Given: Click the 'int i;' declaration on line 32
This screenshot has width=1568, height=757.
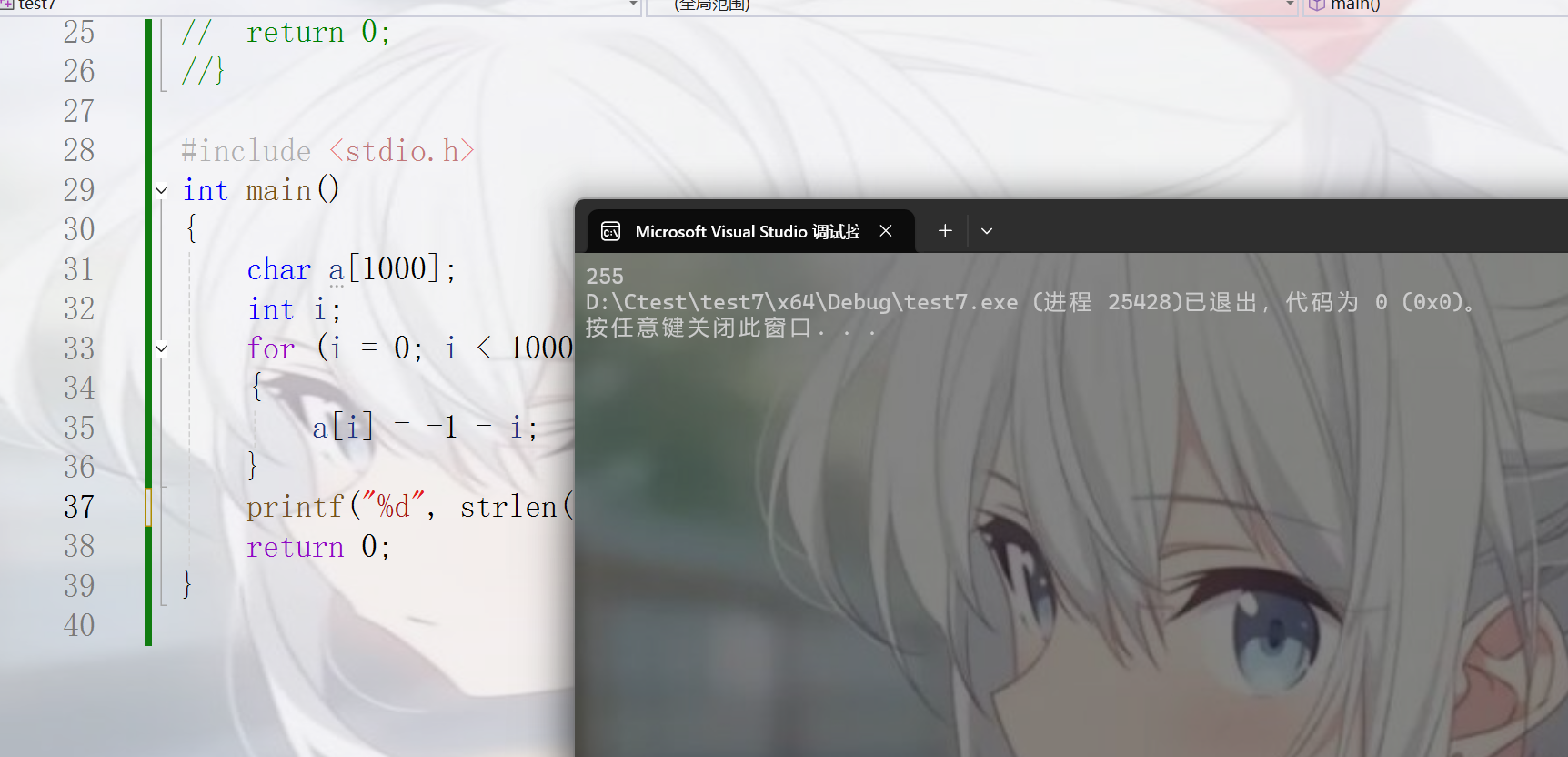Looking at the screenshot, I should click(x=295, y=309).
